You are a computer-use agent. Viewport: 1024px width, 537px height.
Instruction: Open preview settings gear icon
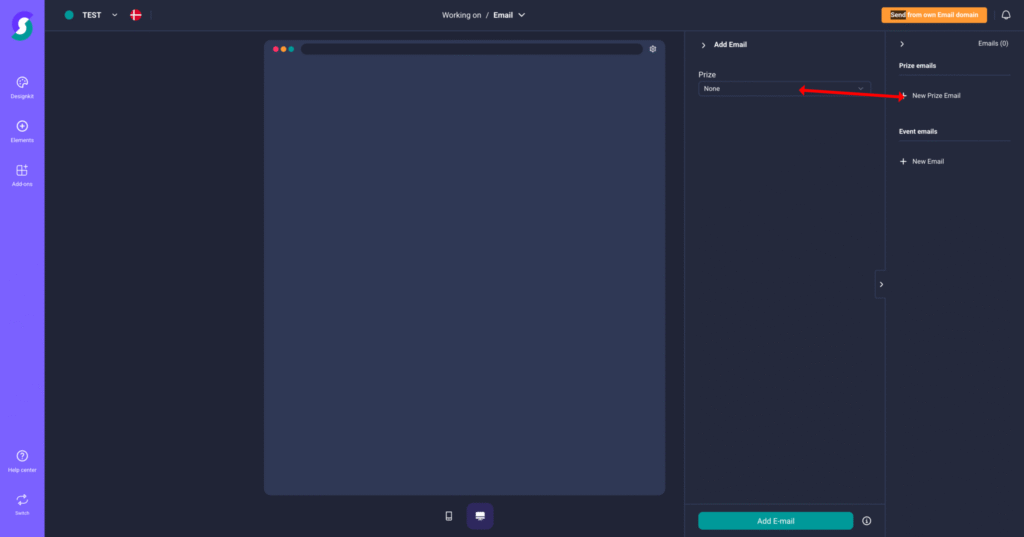[x=652, y=49]
